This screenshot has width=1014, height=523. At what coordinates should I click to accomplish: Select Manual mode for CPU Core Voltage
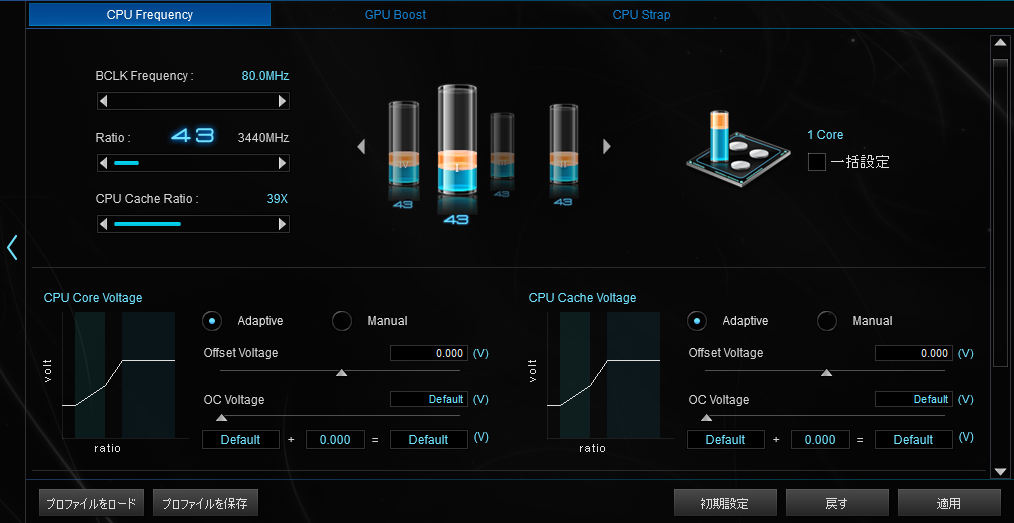click(x=341, y=321)
